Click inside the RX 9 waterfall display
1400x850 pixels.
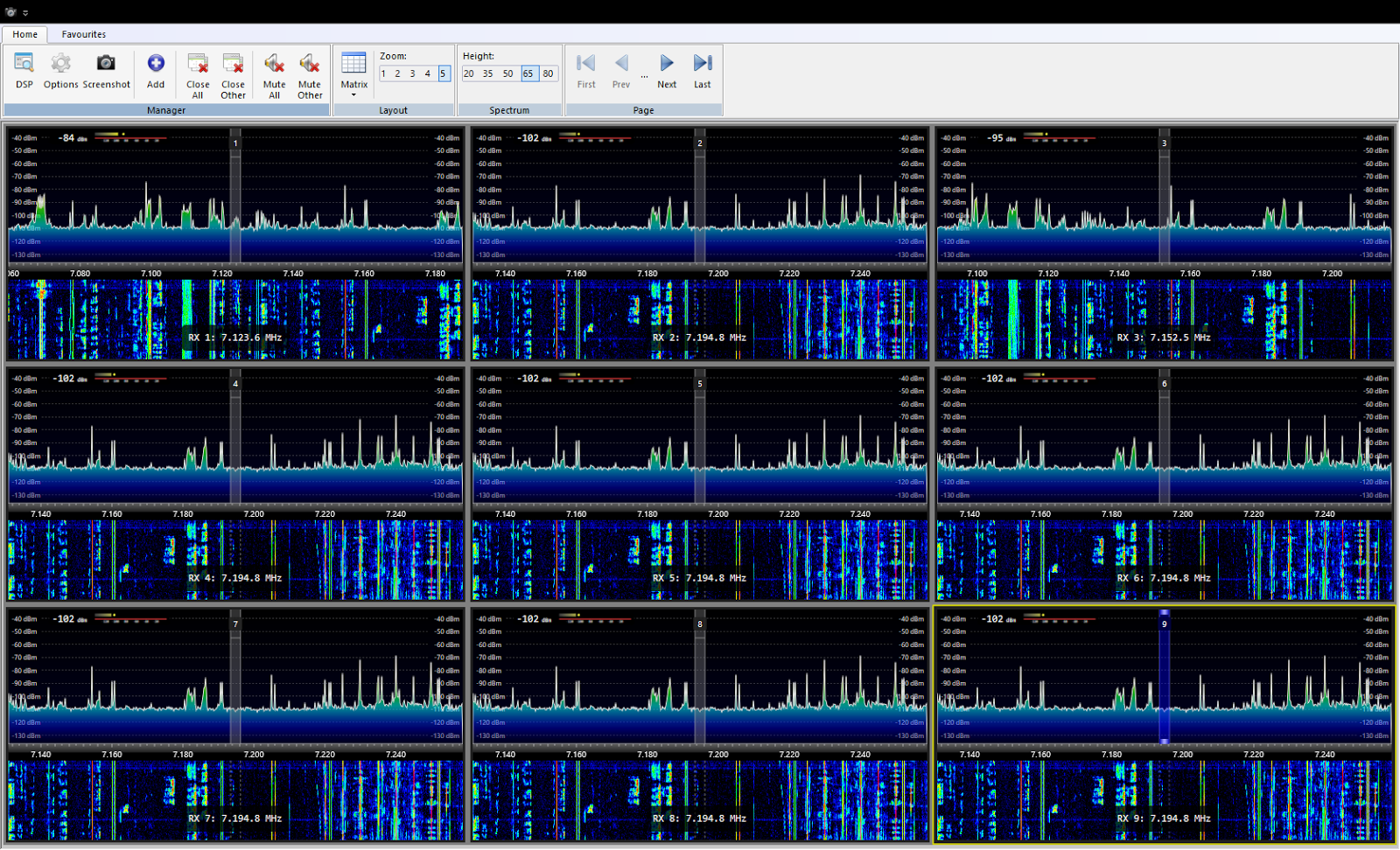(x=1164, y=796)
